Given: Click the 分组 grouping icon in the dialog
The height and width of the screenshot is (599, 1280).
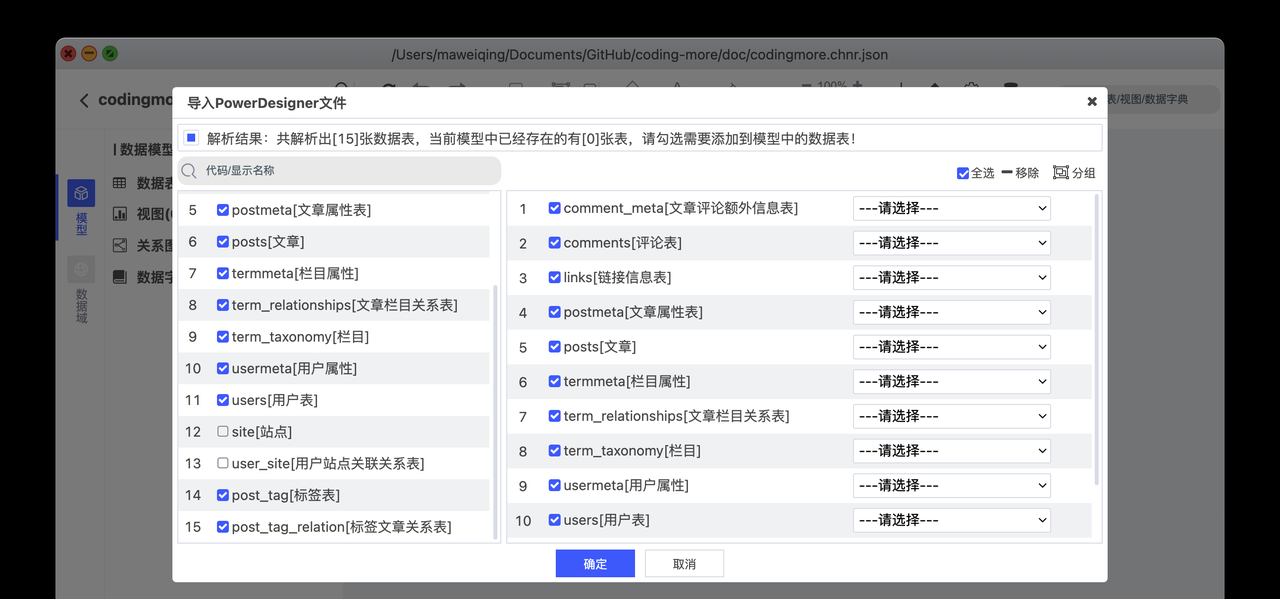Looking at the screenshot, I should click(1062, 172).
